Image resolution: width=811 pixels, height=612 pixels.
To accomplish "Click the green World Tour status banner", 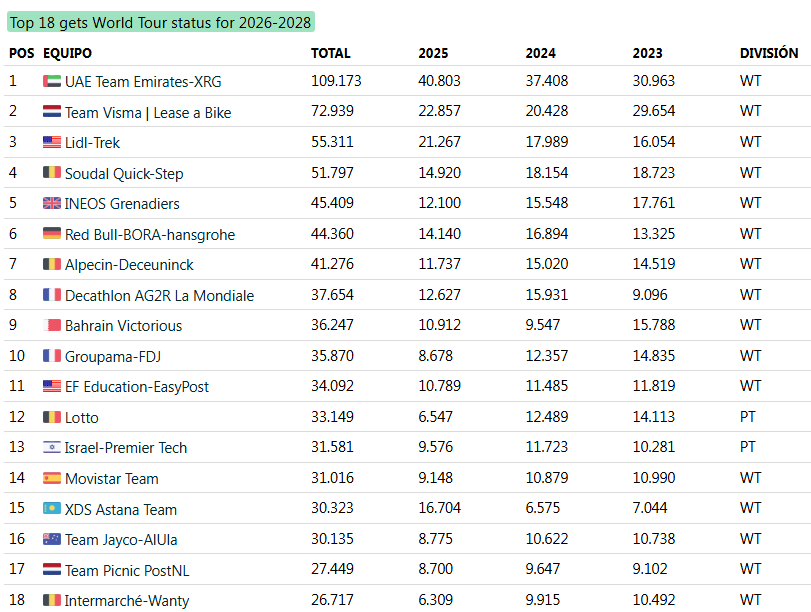I will tap(161, 22).
